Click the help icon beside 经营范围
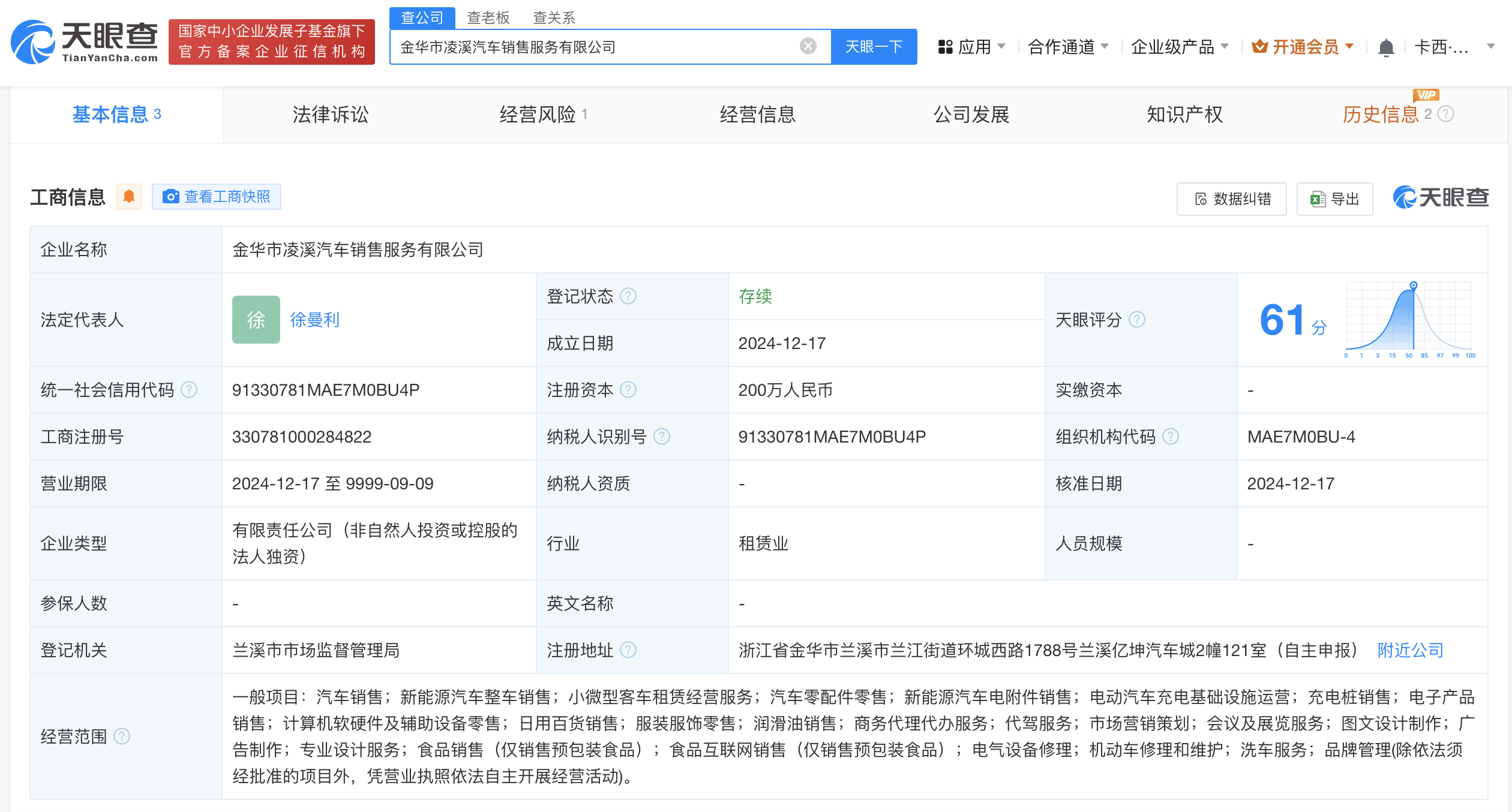 122,736
